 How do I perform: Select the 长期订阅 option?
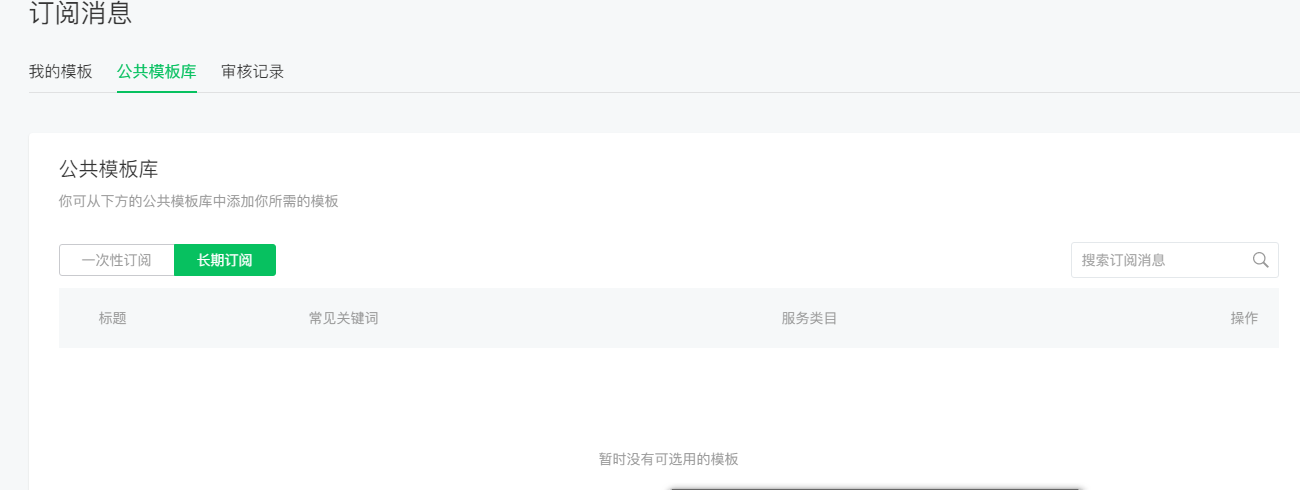click(225, 260)
